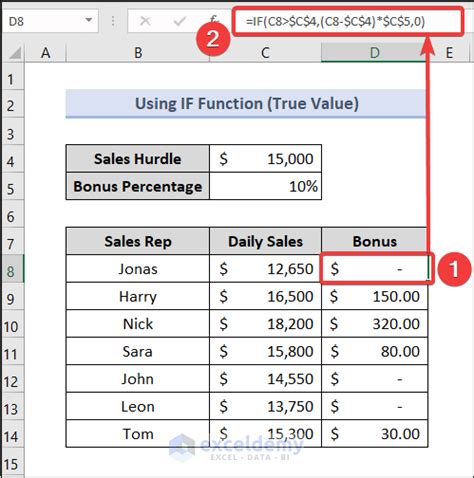Click the 'Sales Rep' header cell
474x478 pixels.
138,241
